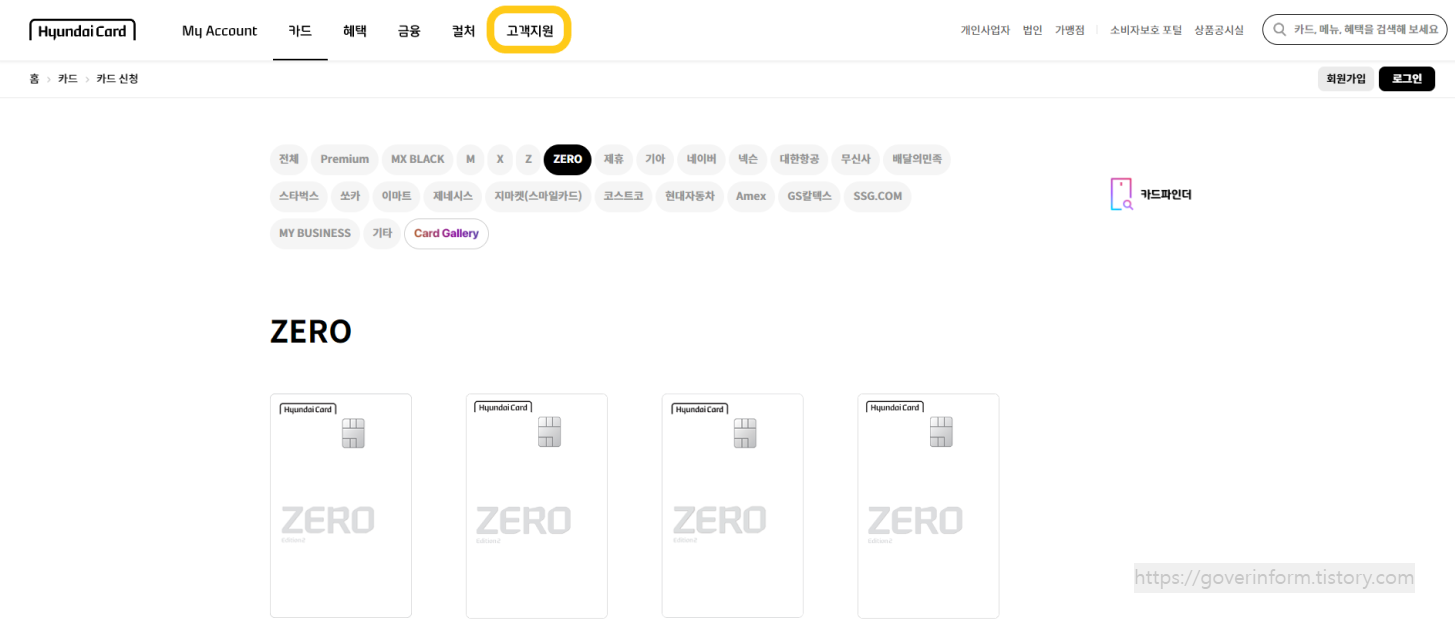The height and width of the screenshot is (633, 1455).
Task: Select the 배달의민족 filter chip
Action: click(x=917, y=159)
